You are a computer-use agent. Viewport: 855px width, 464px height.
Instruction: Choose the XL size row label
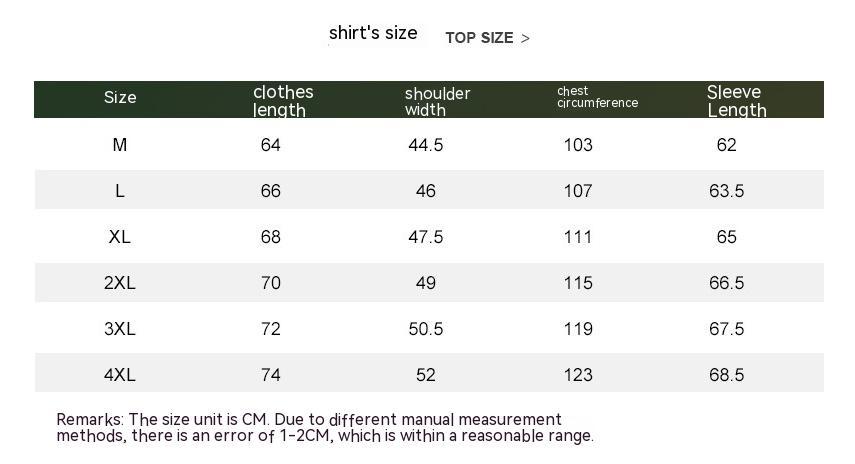120,237
